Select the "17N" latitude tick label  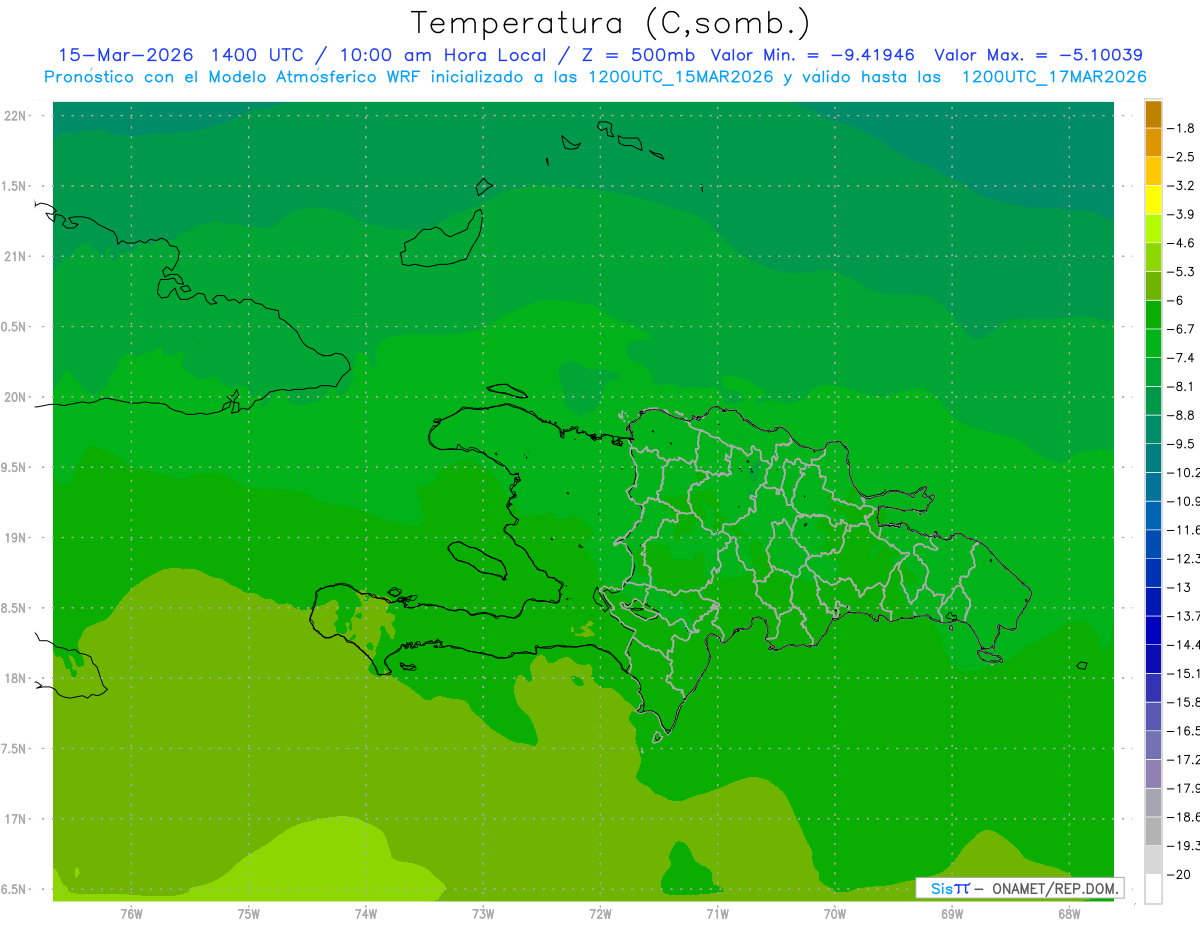click(x=16, y=820)
